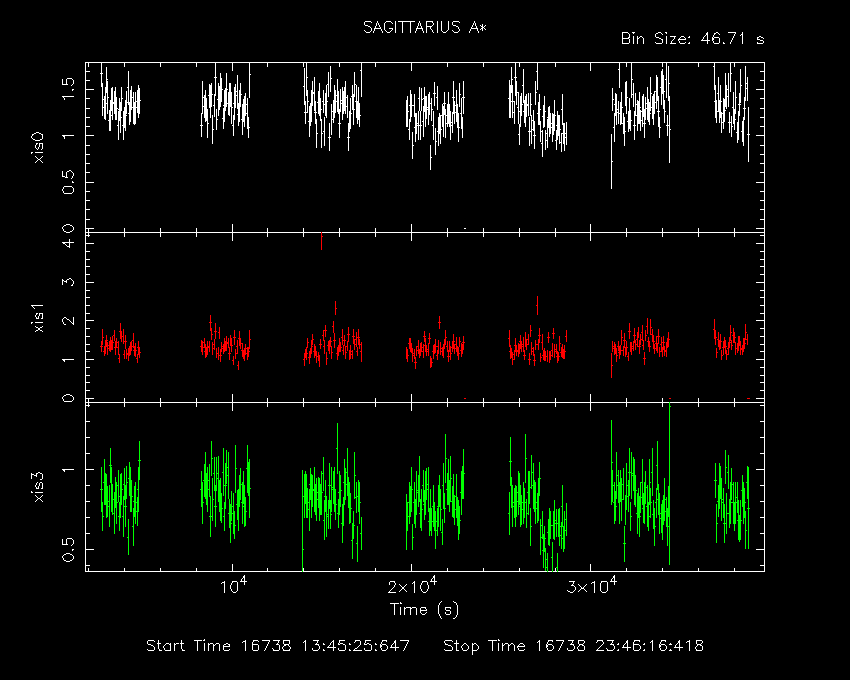Click the plot title SAGITTARIUS A*
The image size is (850, 680).
click(x=424, y=27)
